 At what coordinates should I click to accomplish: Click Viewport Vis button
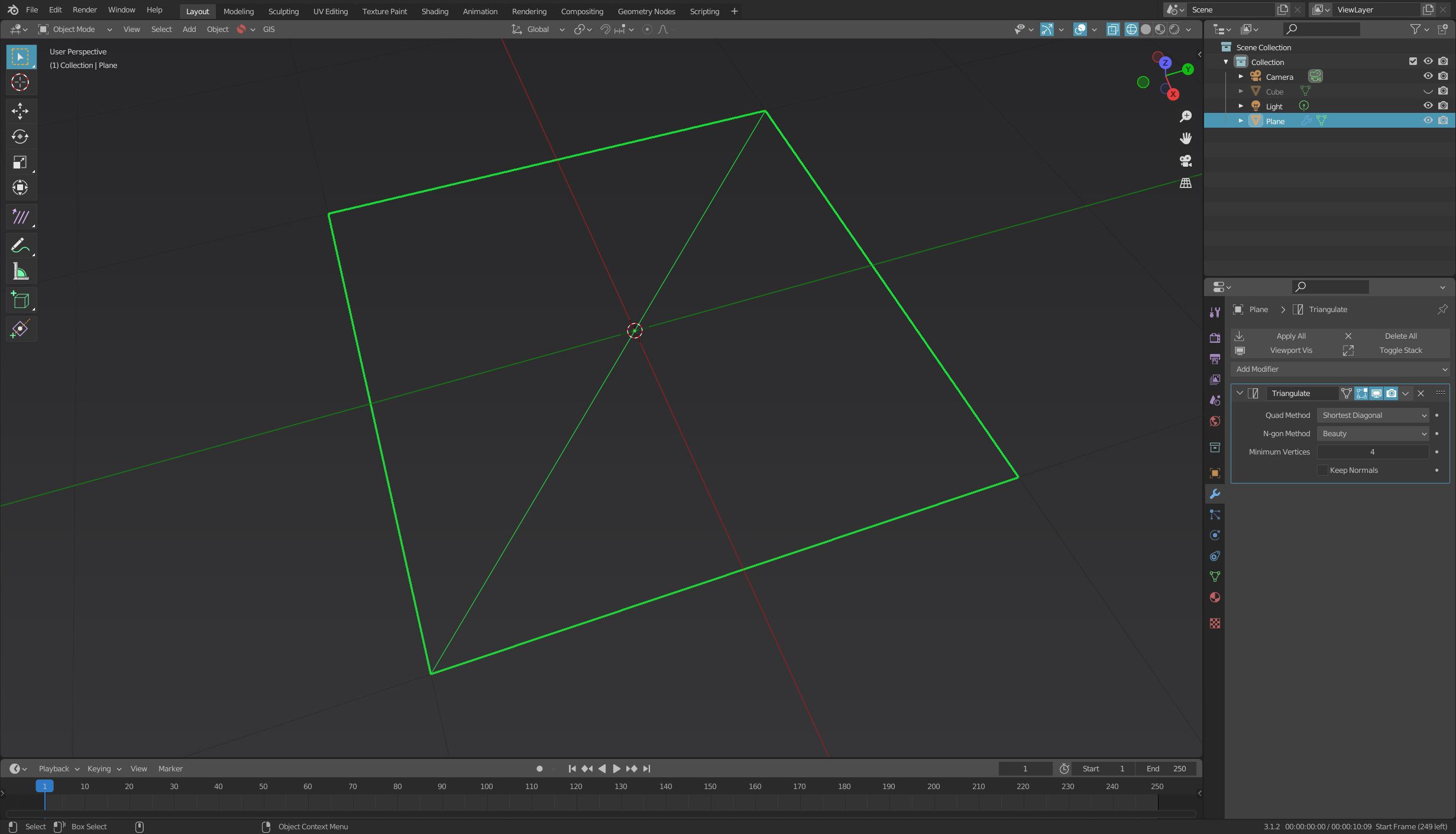point(1285,350)
